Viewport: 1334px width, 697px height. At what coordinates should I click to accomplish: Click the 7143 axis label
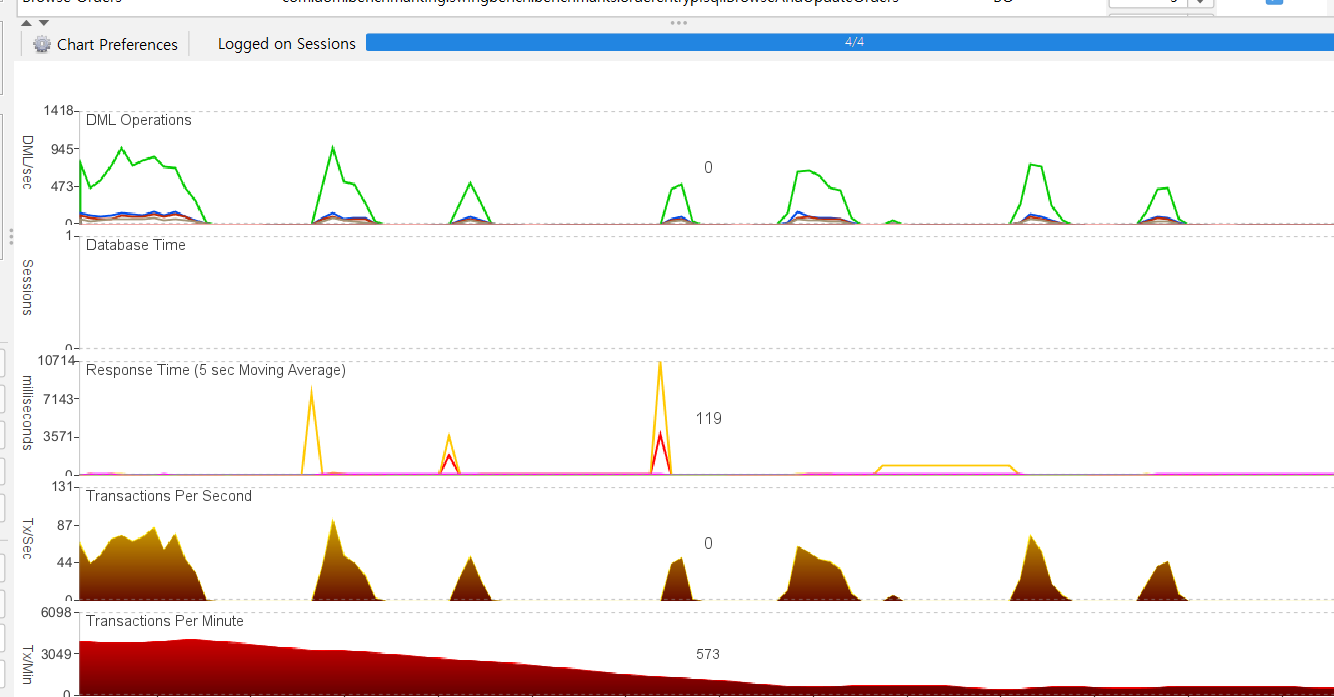59,399
